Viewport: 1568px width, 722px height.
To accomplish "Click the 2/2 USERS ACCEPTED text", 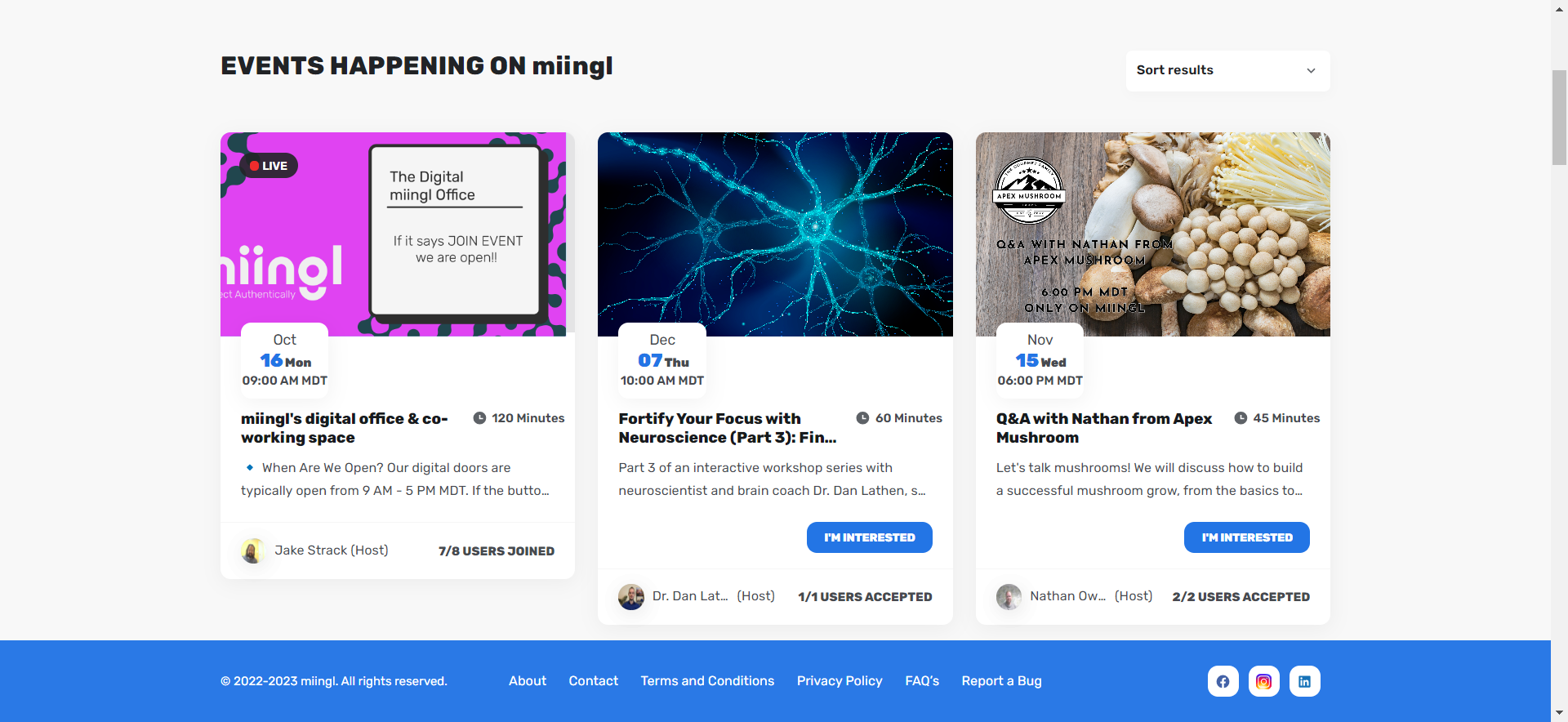I will point(1241,597).
